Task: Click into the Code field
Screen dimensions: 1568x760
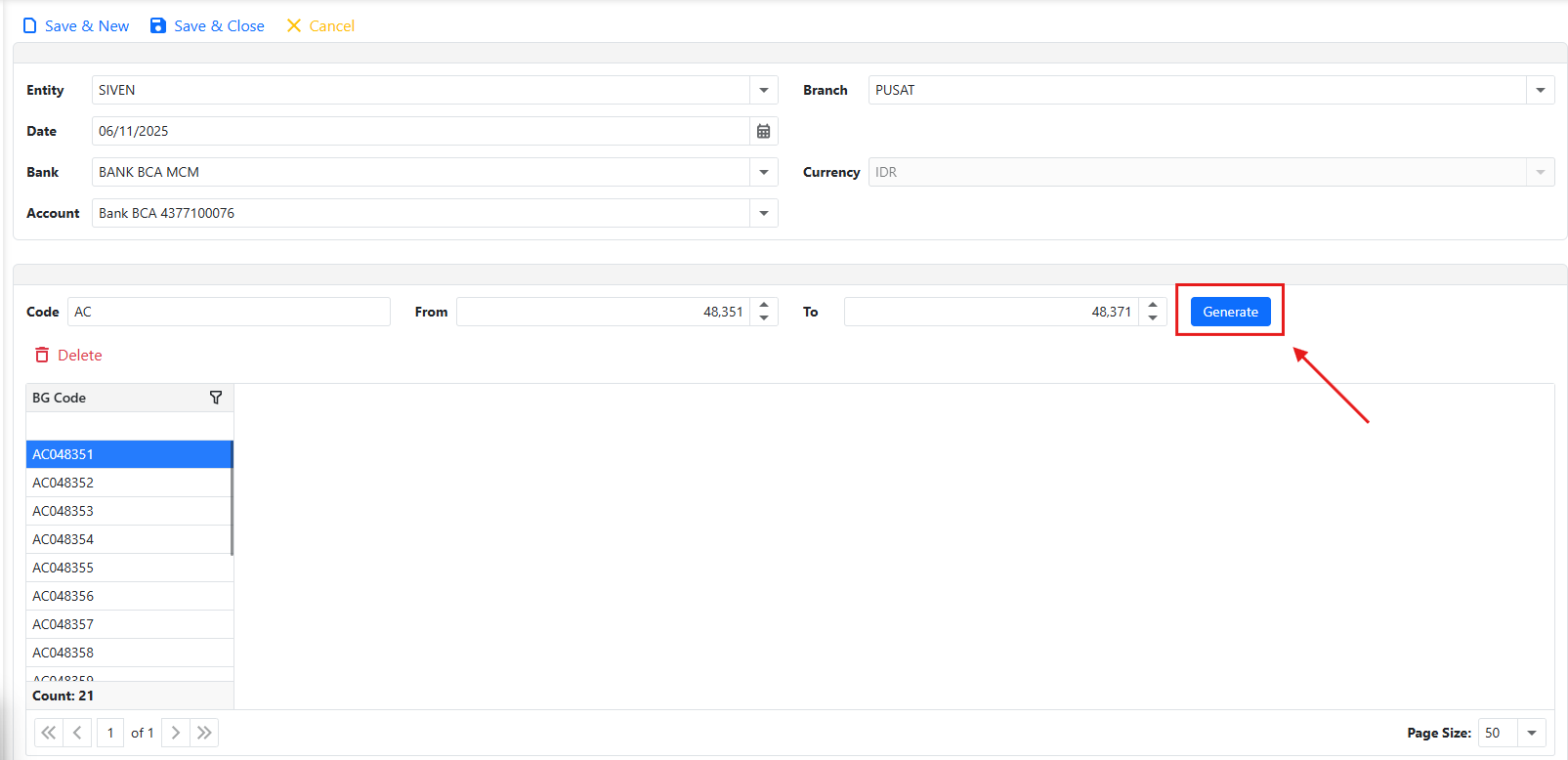Action: 229,312
